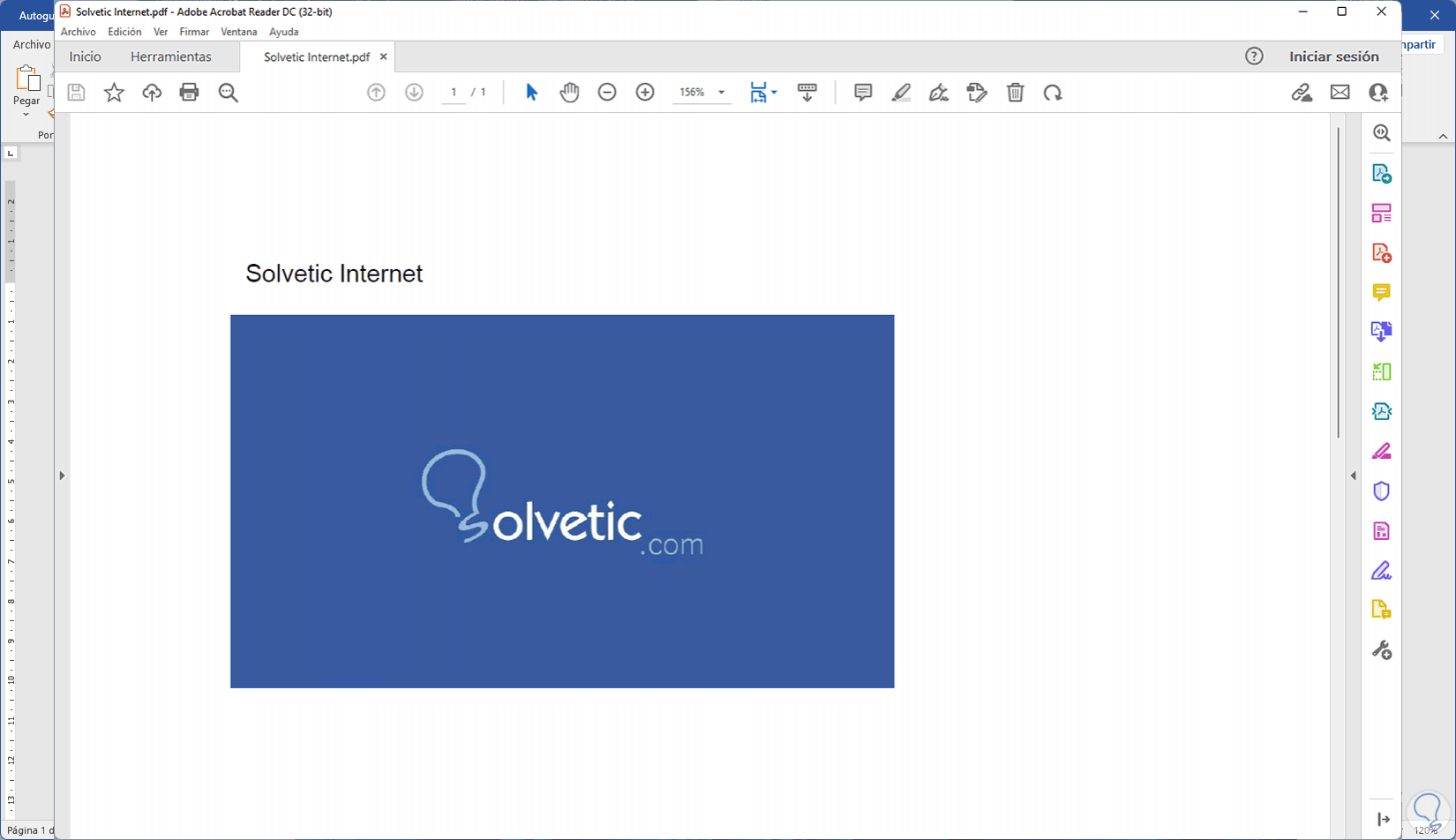This screenshot has width=1456, height=840.
Task: Click the Solvetic logo image in the document
Action: 562,501
